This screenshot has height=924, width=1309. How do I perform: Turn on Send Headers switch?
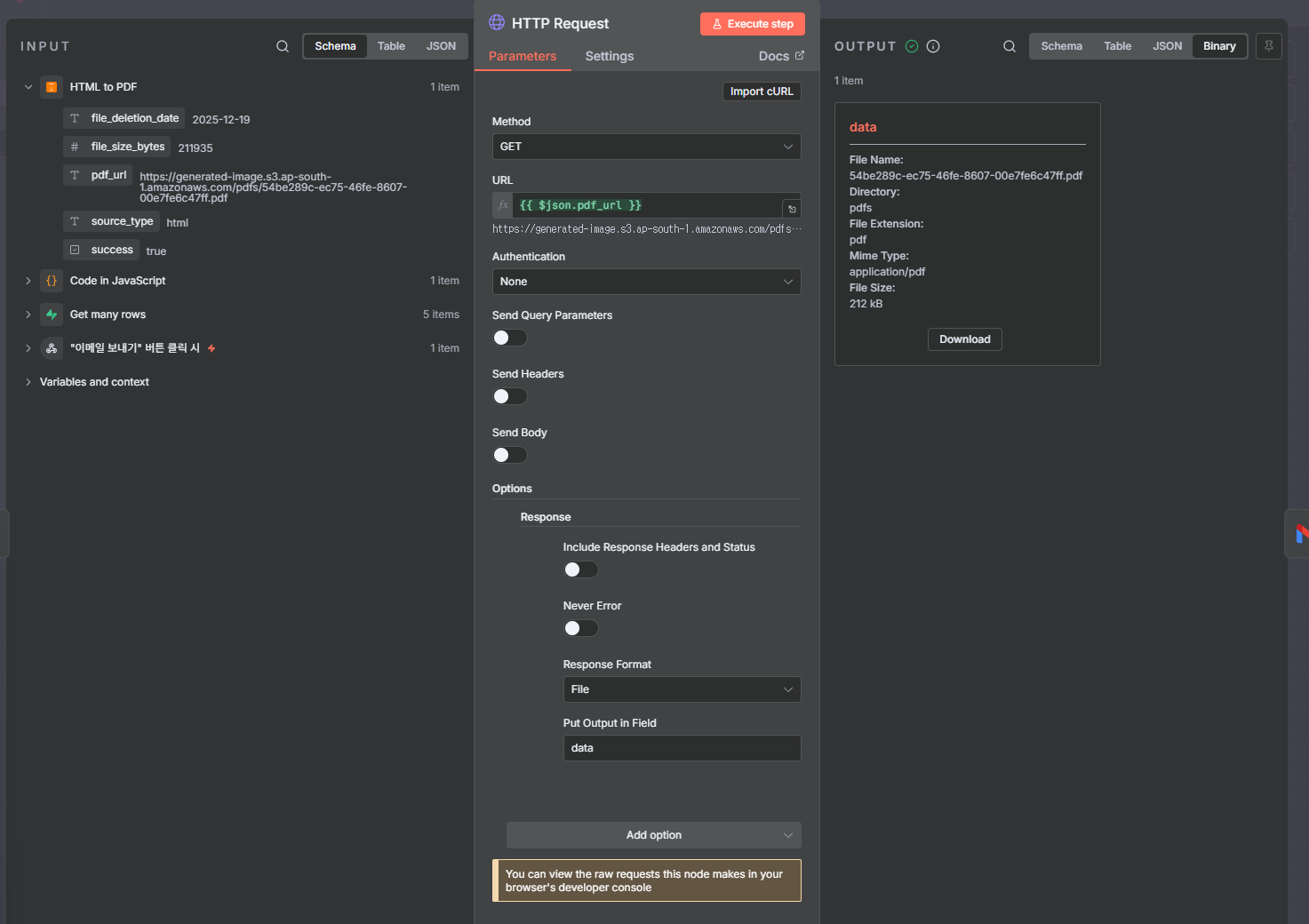click(x=510, y=396)
